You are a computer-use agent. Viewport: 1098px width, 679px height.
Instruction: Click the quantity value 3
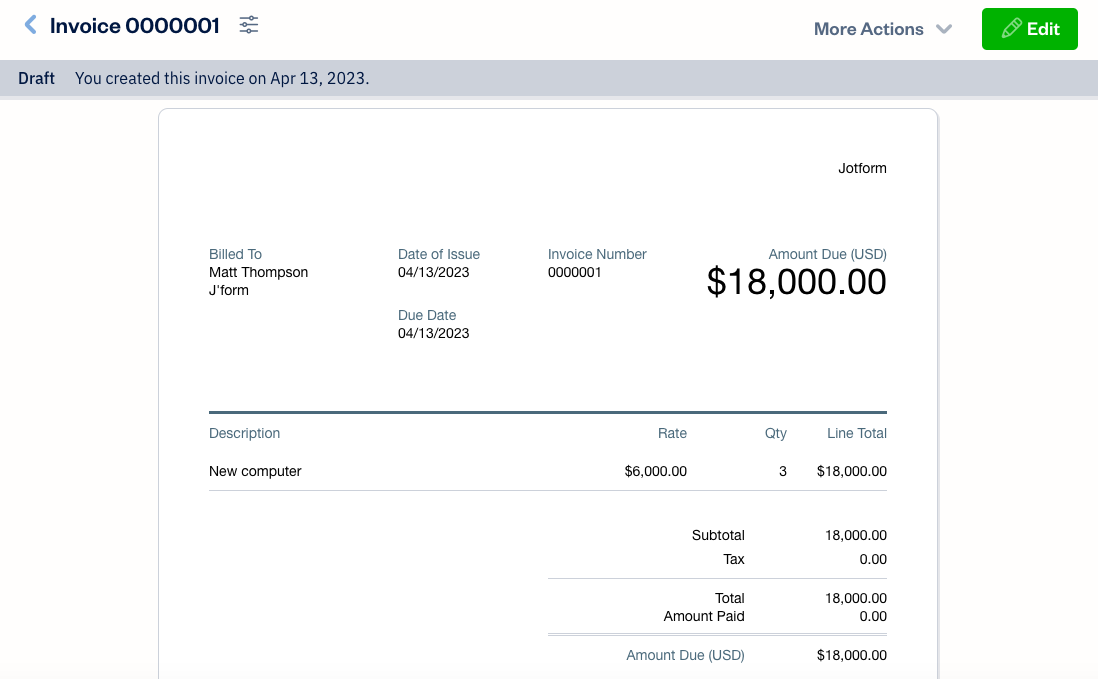782,471
